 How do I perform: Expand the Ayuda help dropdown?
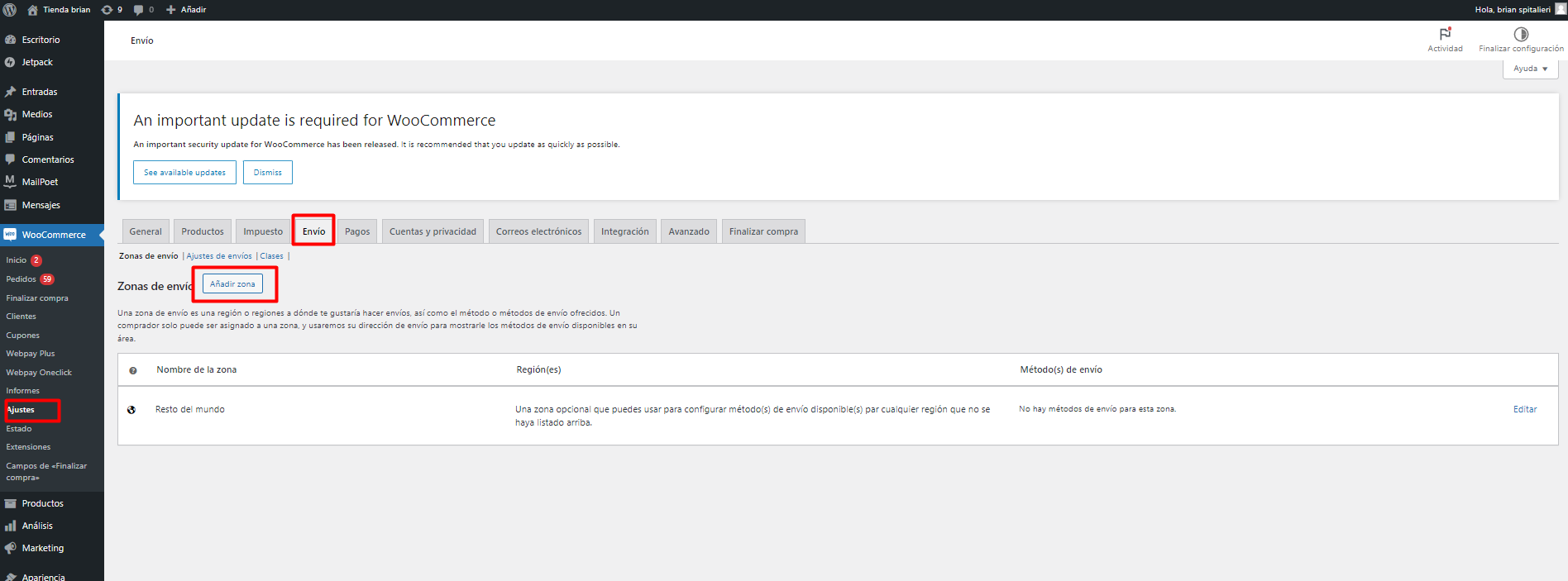point(1530,69)
